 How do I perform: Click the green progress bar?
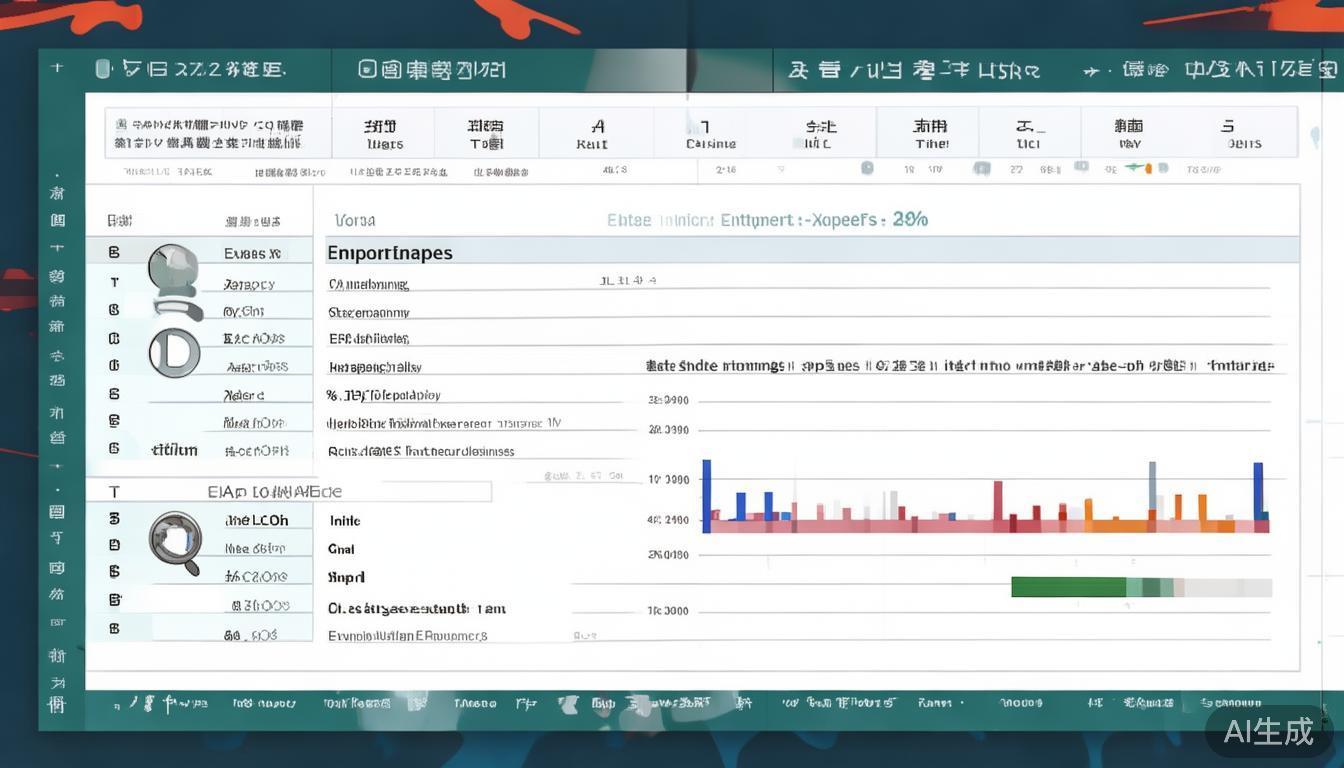pyautogui.click(x=1068, y=587)
